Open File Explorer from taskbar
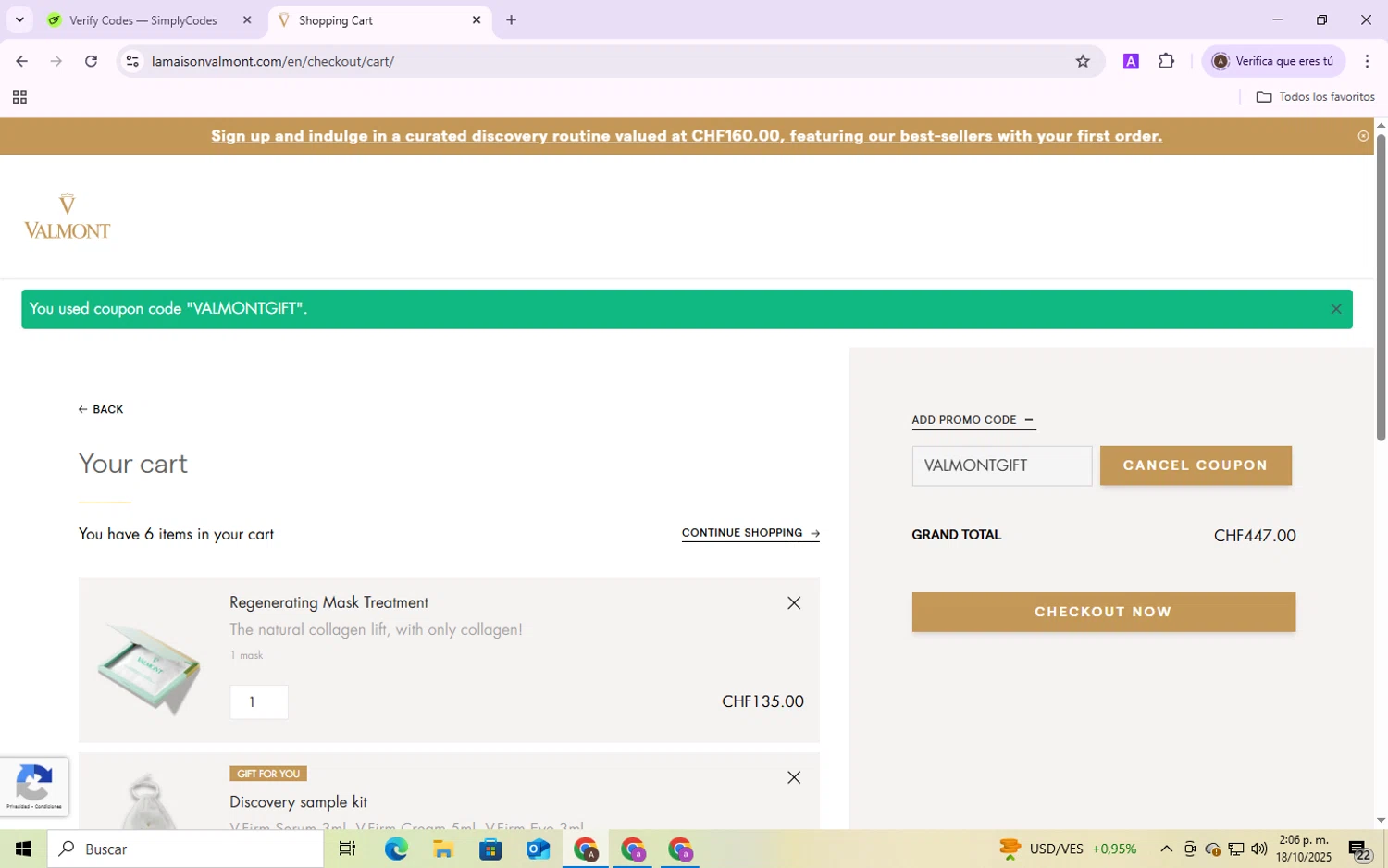 tap(443, 849)
